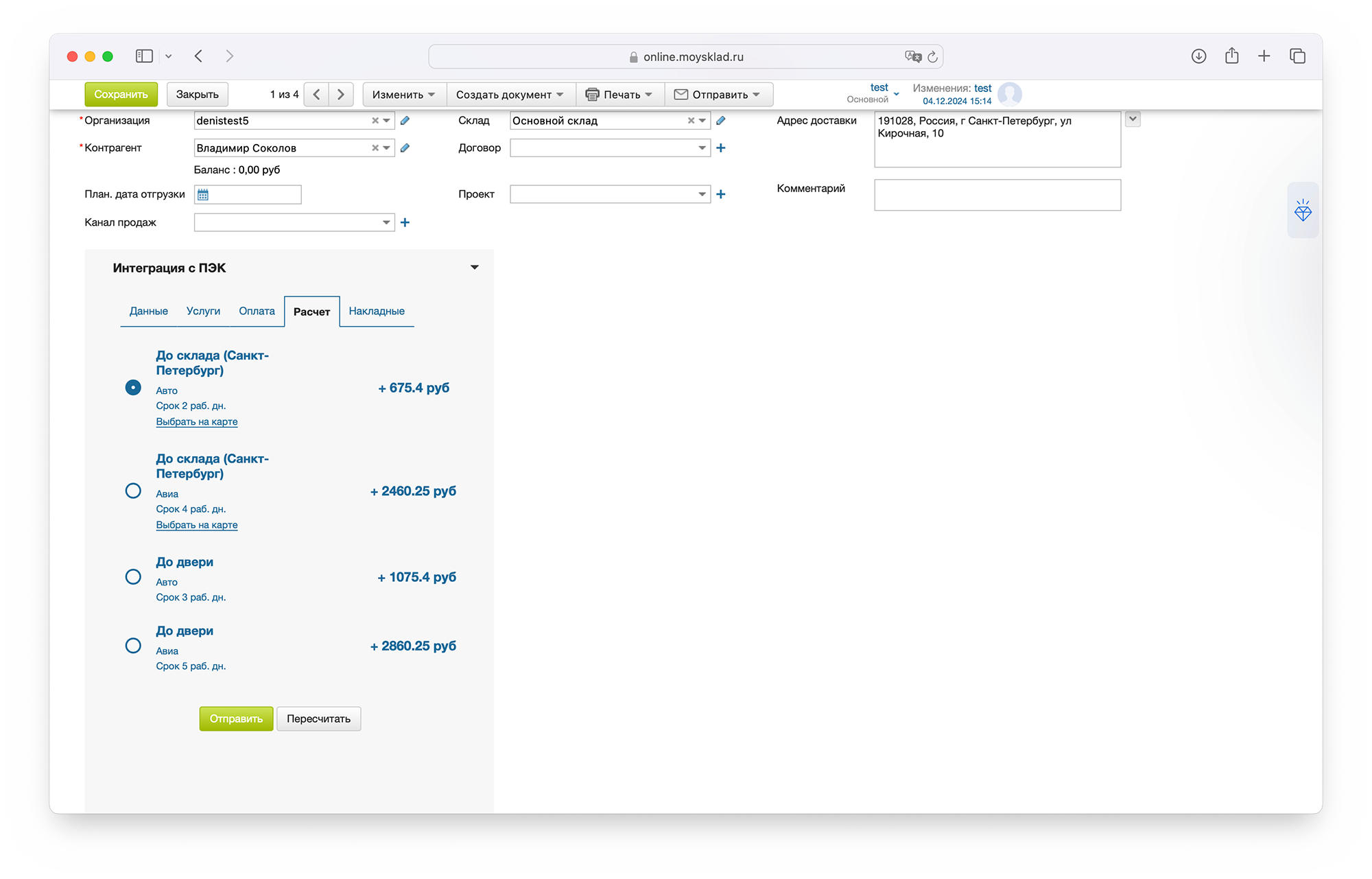Viewport: 1372px width, 879px height.
Task: Add a sales channel with the plus icon
Action: pyautogui.click(x=405, y=222)
